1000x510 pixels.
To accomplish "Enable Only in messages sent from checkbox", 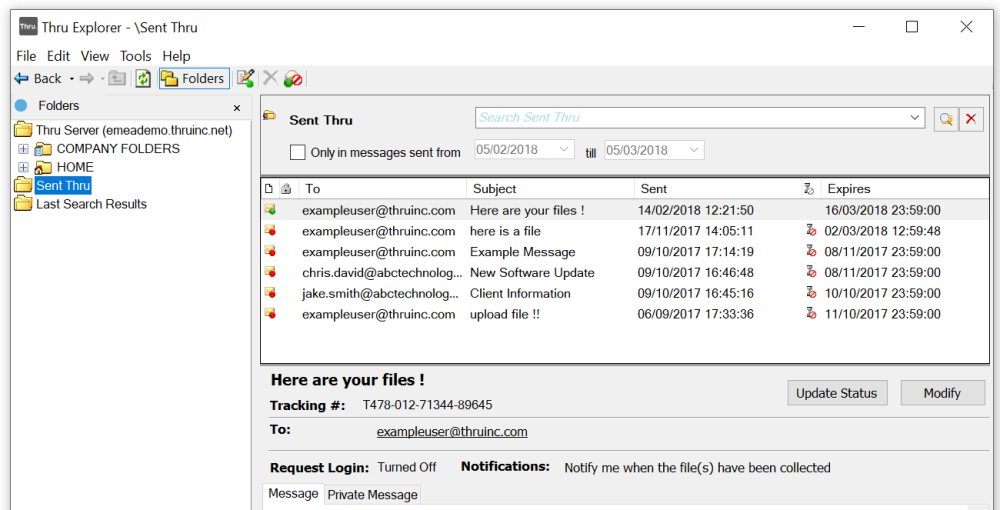I will pos(297,152).
